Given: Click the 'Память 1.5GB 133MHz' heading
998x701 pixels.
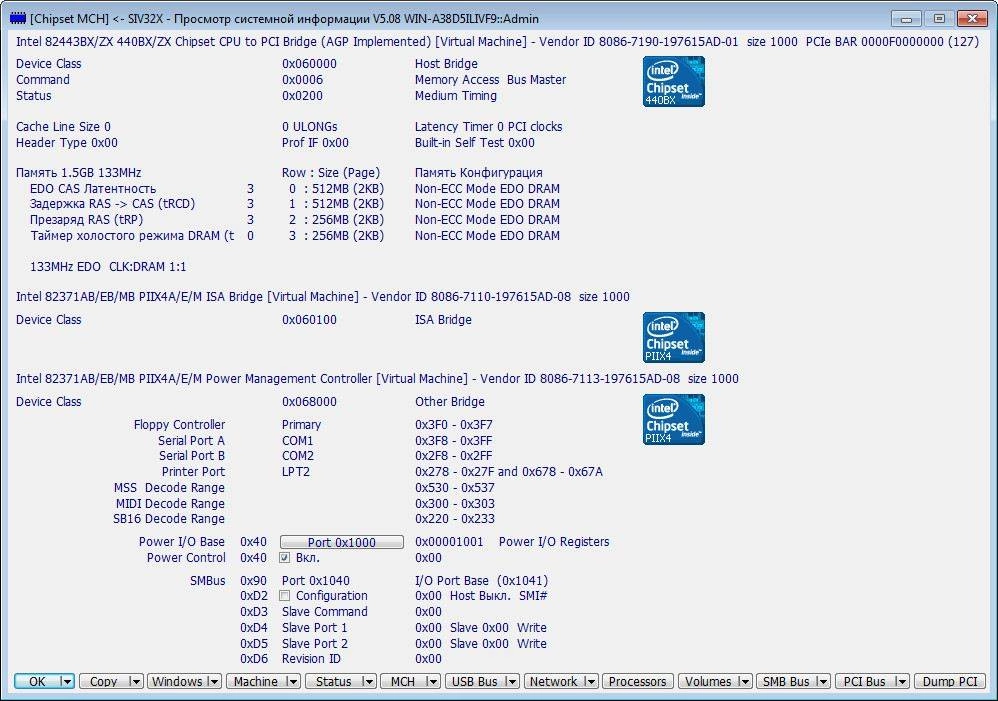Looking at the screenshot, I should [78, 173].
